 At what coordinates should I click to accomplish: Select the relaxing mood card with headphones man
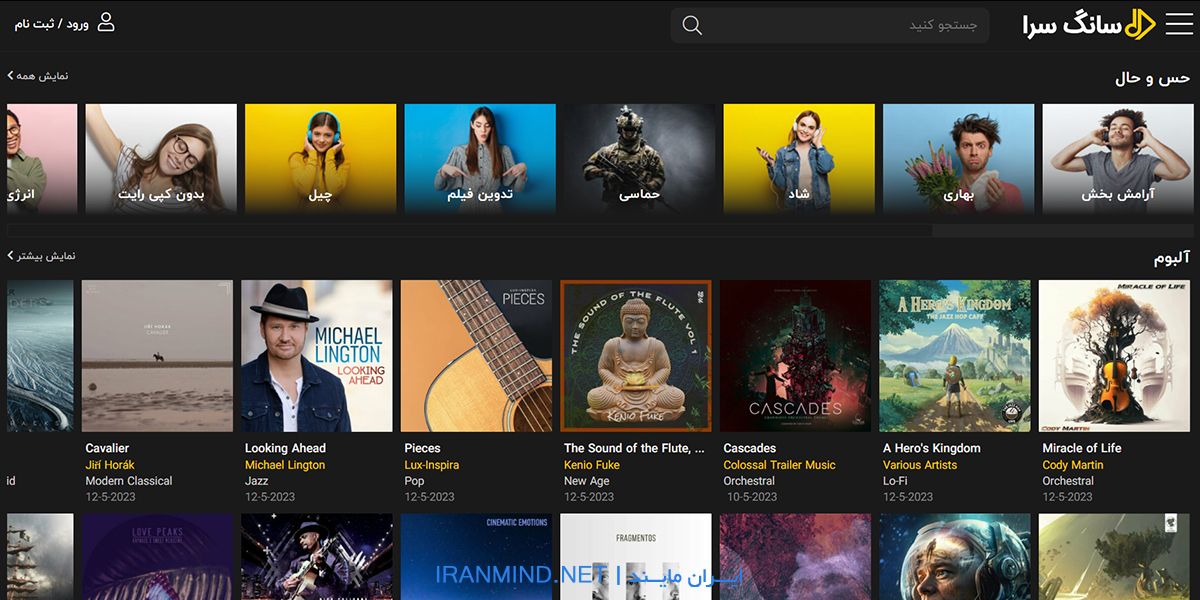point(1117,158)
